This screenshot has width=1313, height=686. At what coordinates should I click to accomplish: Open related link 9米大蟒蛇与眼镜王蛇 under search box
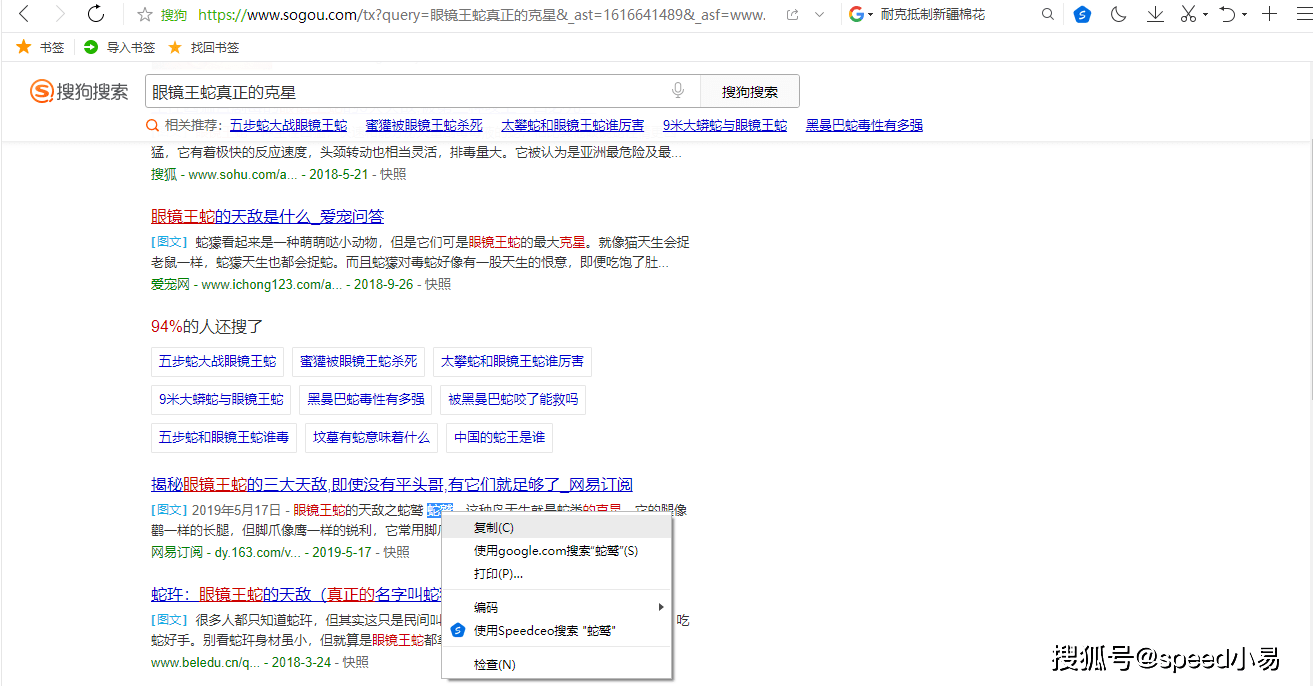coord(725,125)
